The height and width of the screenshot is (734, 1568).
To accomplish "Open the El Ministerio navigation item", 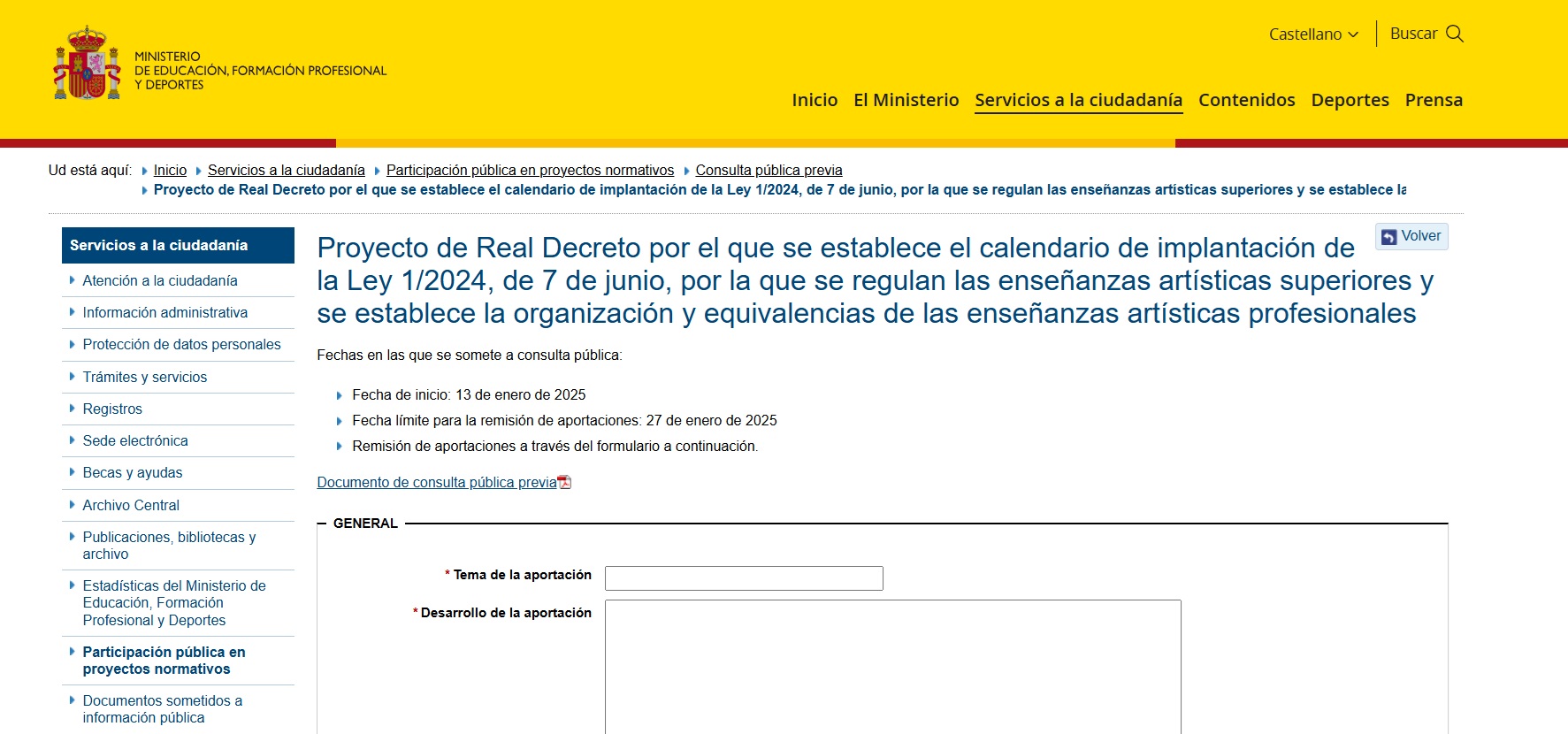I will tap(906, 100).
